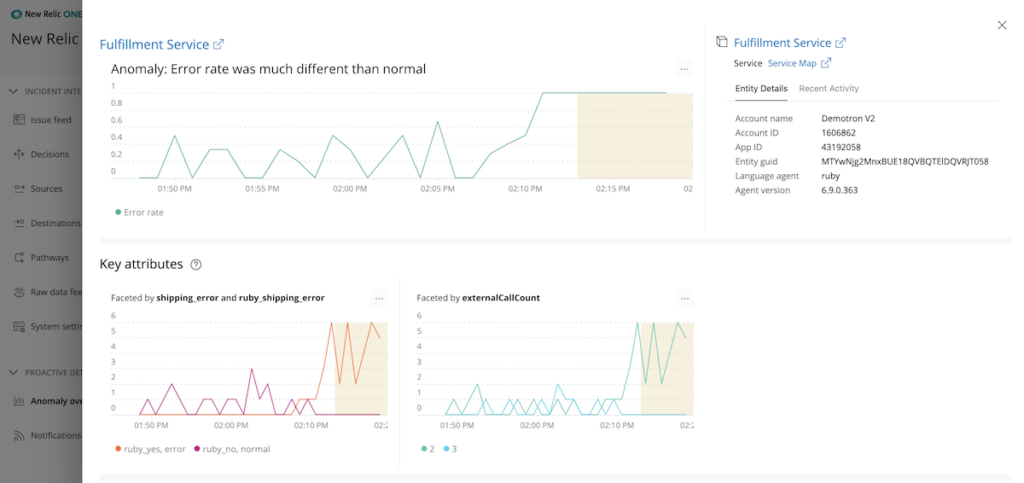Switch to the Entity Details tab

(x=761, y=88)
